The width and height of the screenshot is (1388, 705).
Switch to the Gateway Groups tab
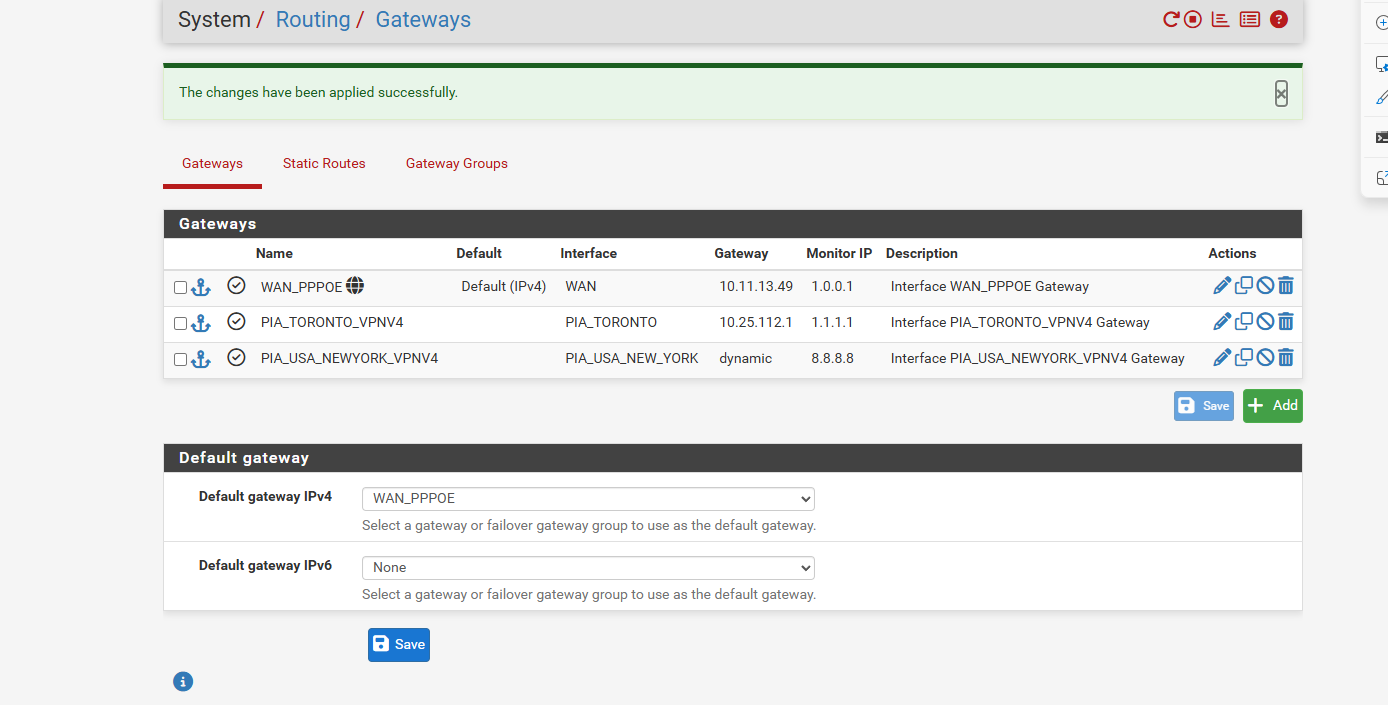(x=457, y=163)
